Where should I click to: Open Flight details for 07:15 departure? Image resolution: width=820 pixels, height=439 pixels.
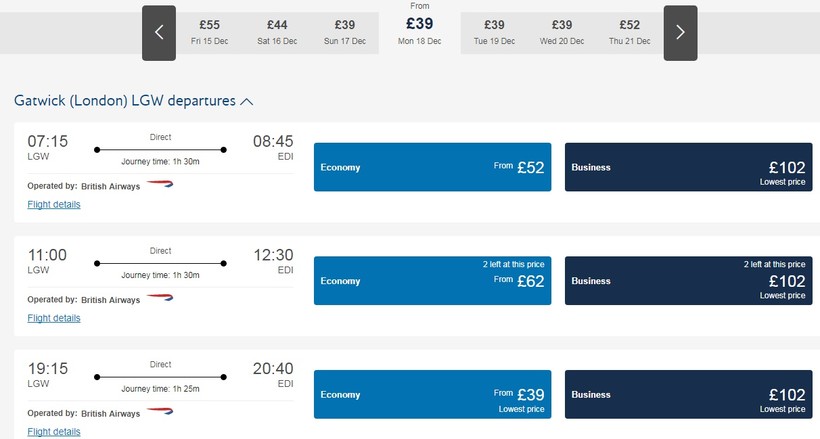click(54, 205)
